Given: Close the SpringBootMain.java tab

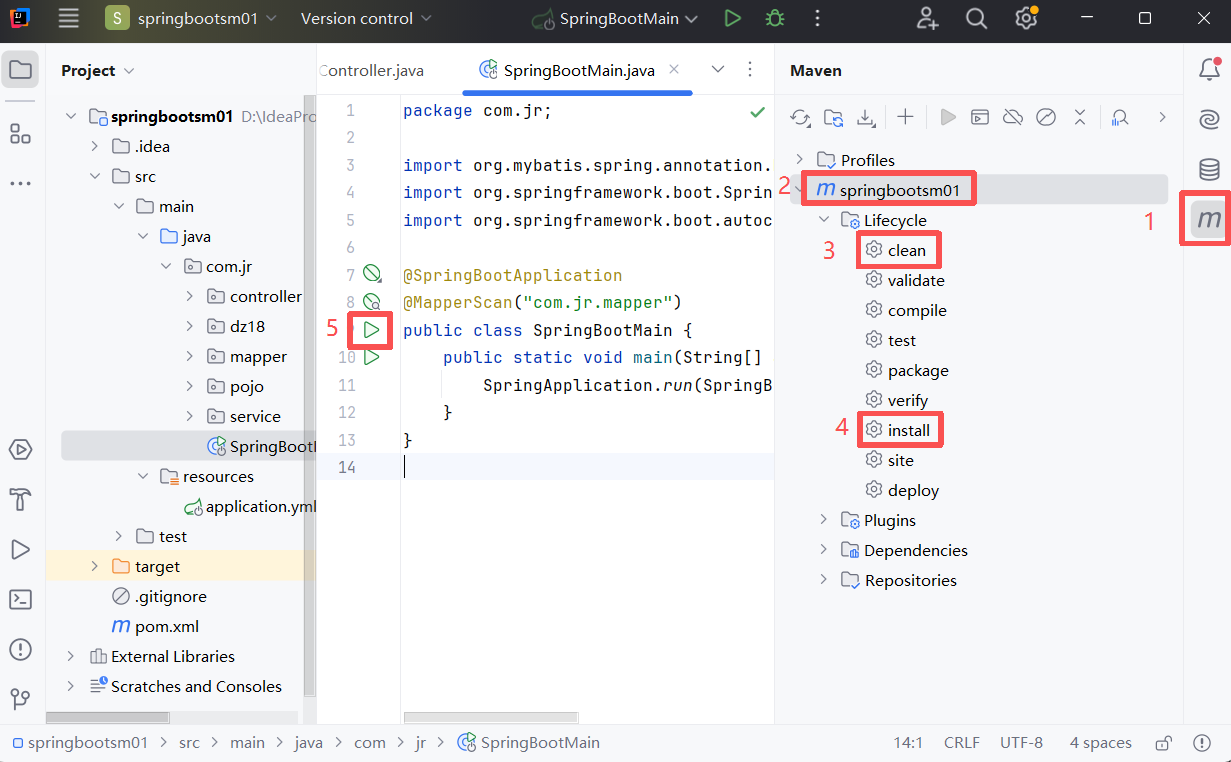Looking at the screenshot, I should click(674, 69).
